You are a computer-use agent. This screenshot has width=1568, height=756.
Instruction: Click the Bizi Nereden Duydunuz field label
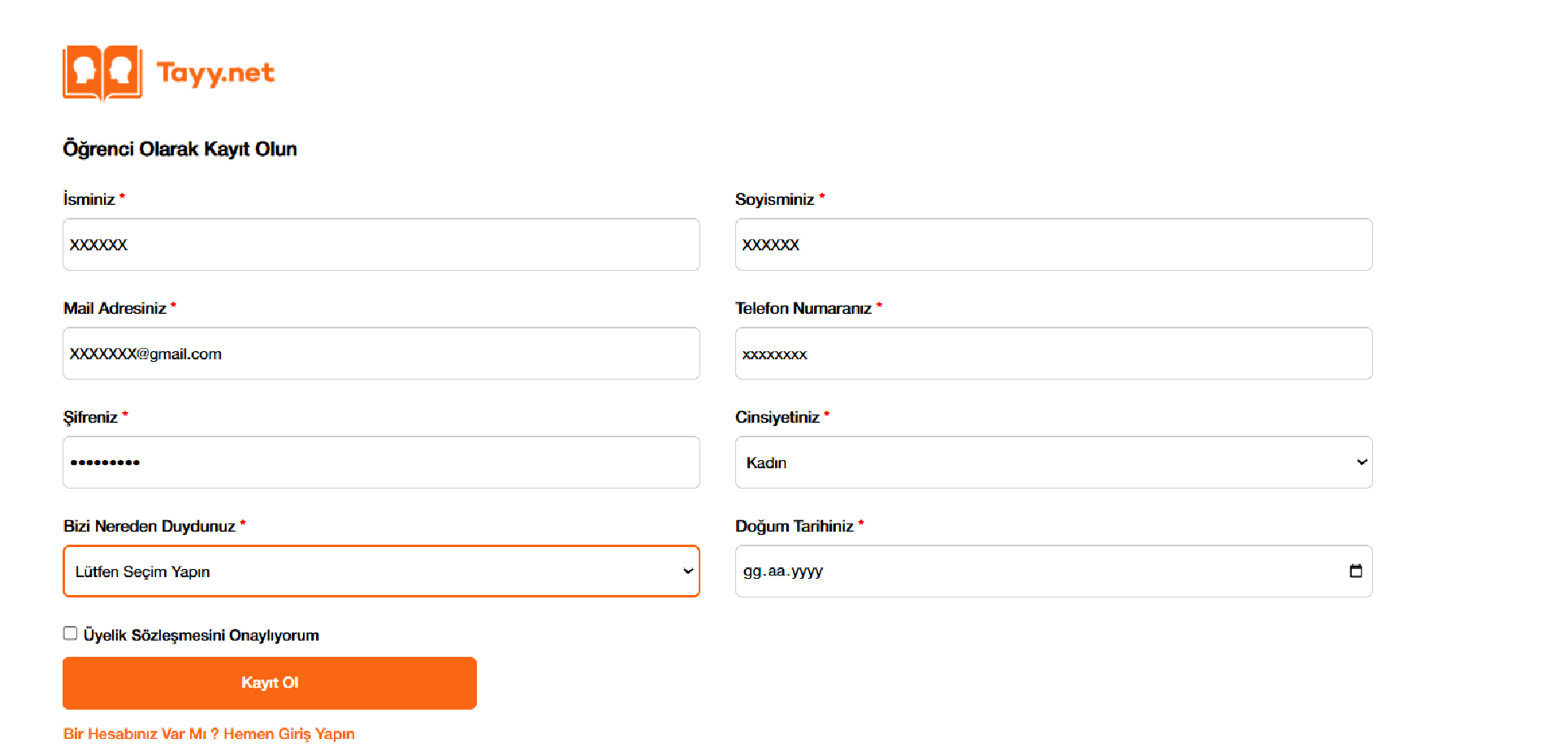(x=149, y=526)
